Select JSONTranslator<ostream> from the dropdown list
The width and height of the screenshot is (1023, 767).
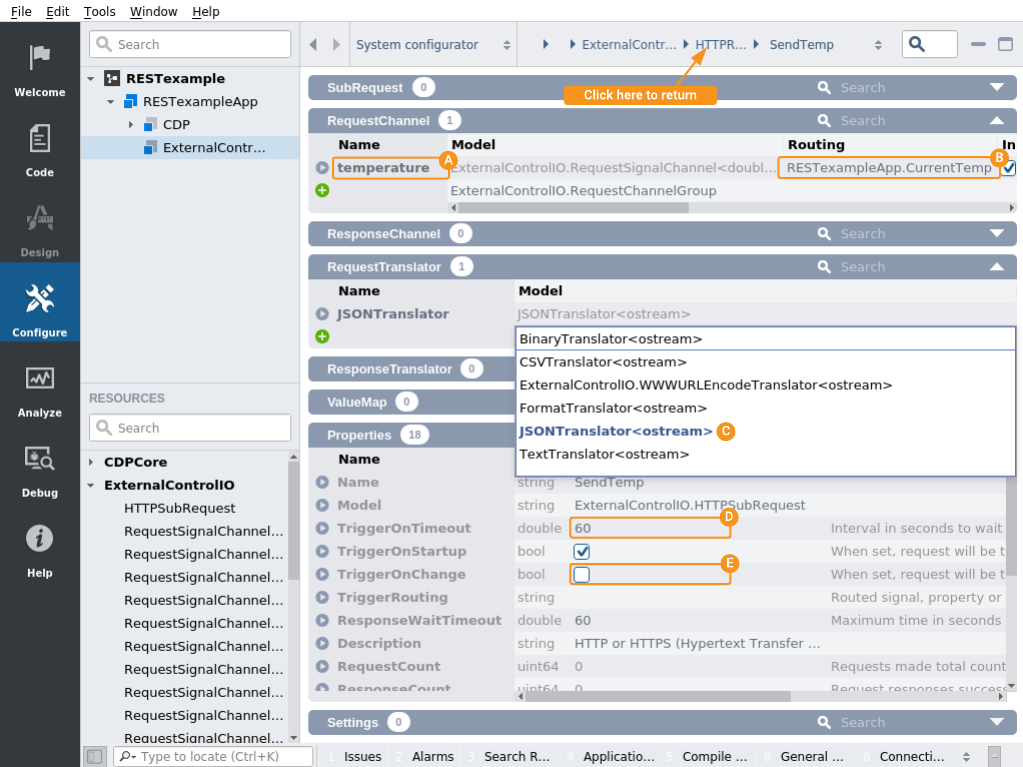616,431
